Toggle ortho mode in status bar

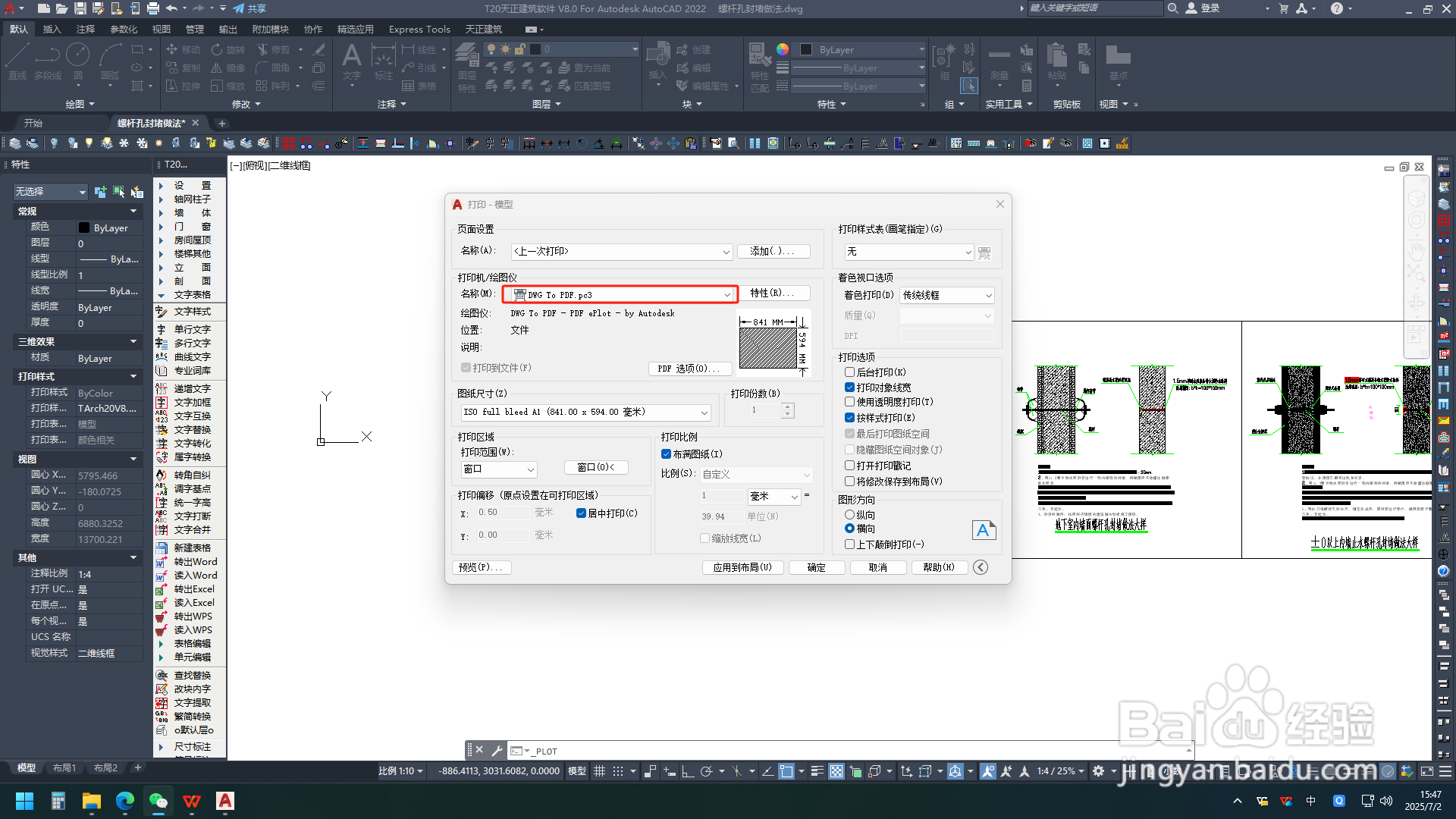tap(688, 771)
